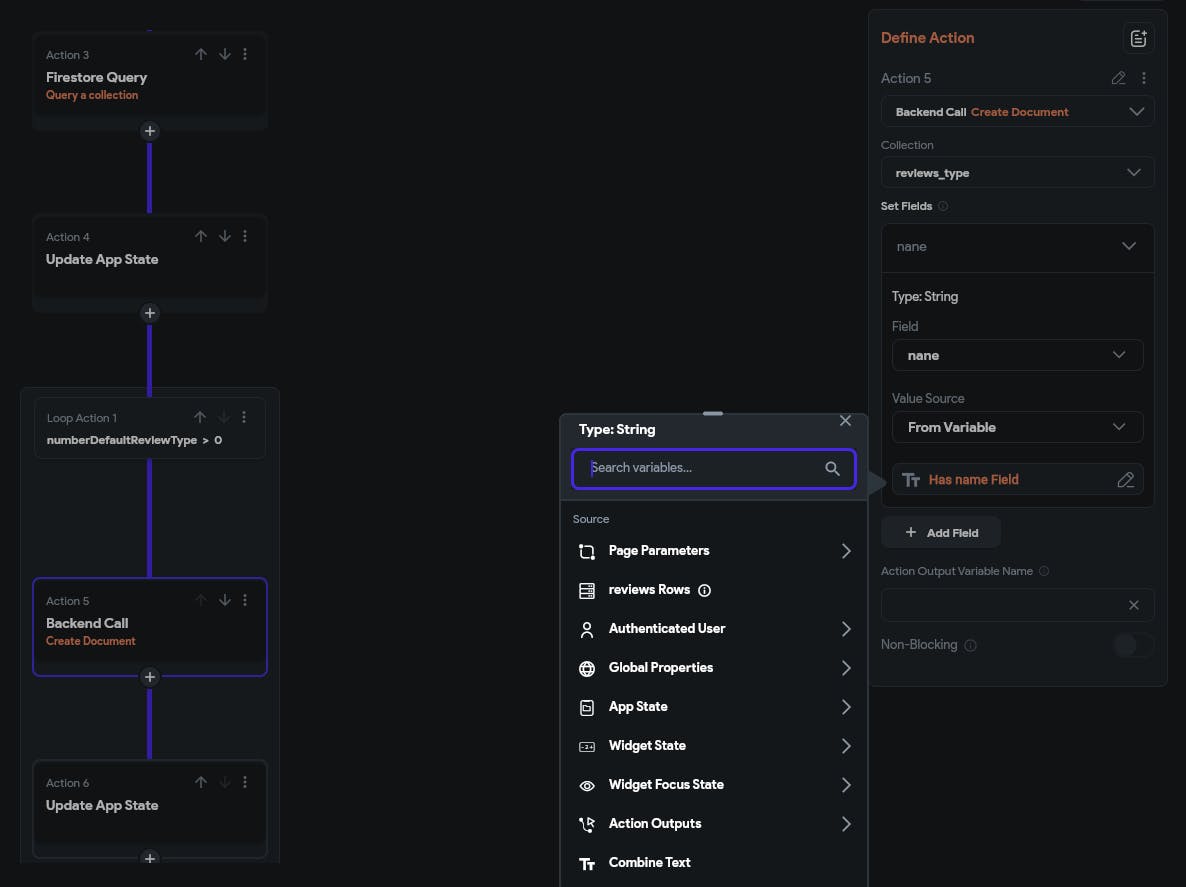This screenshot has width=1186, height=887.
Task: Open the action notes icon beside Define Action
Action: pos(1138,38)
